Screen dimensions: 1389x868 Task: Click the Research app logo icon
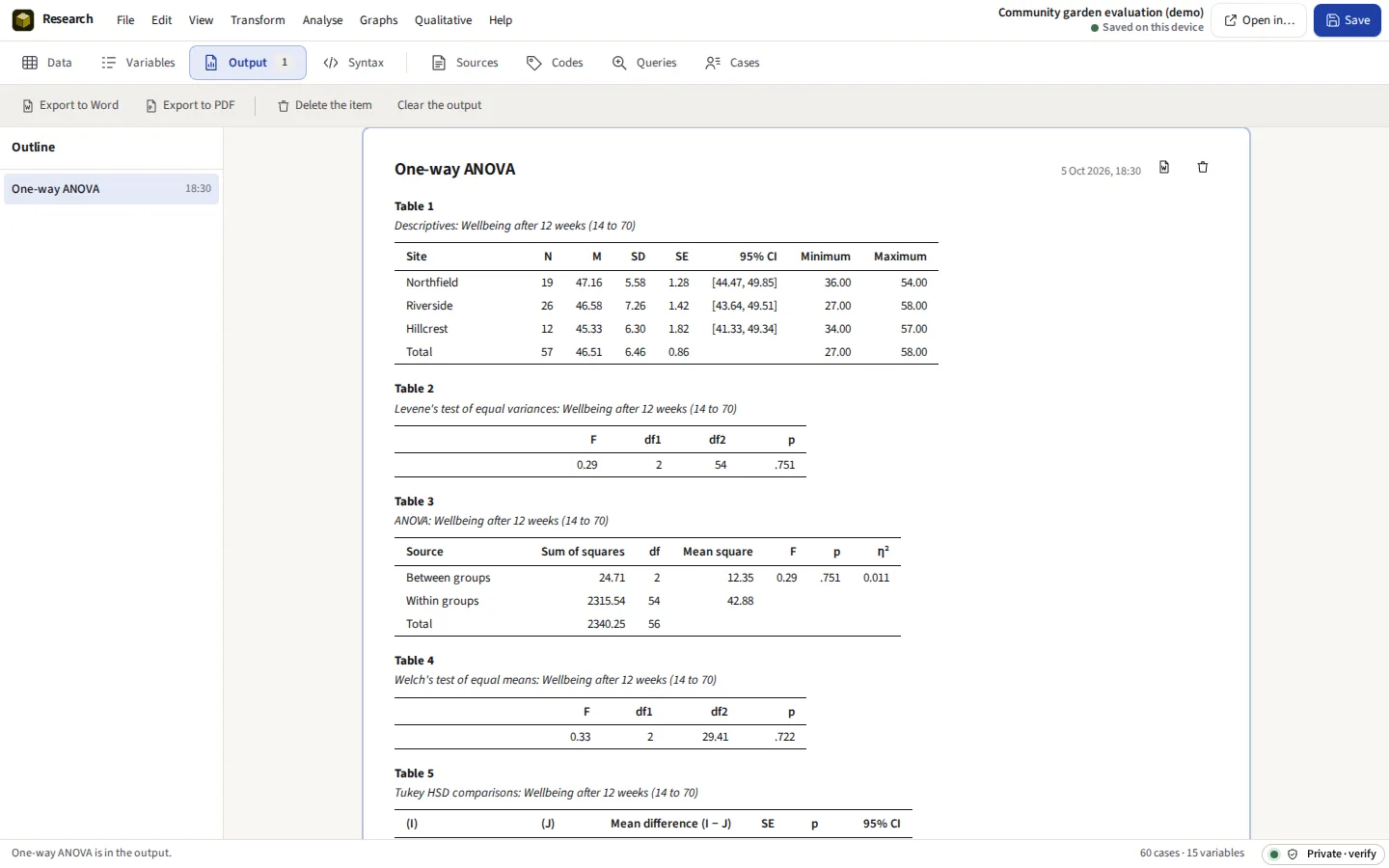pos(23,19)
